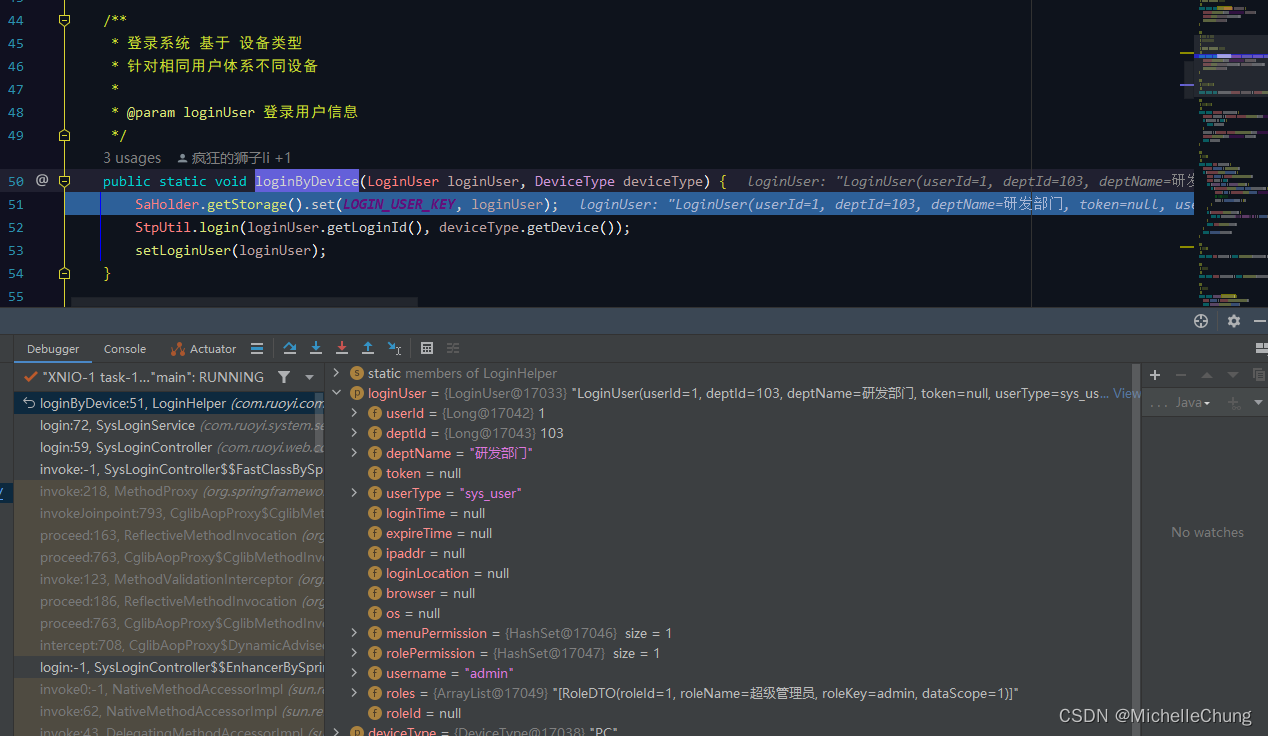
Task: Click the Step Into debugger icon
Action: point(316,348)
